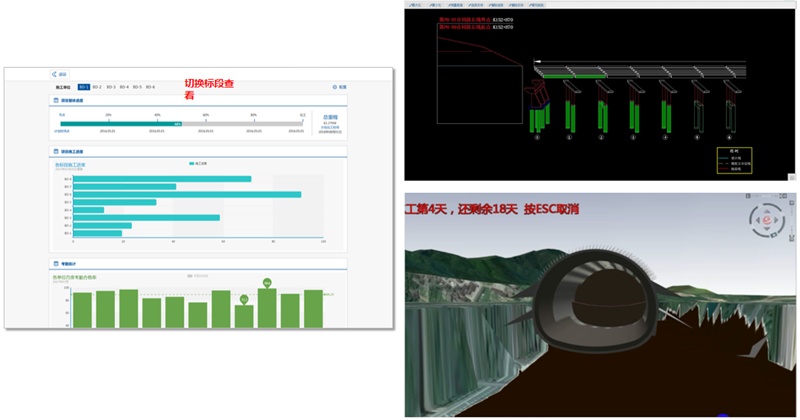Click the overall project progress panel icon
The image size is (800, 420).
point(56,101)
